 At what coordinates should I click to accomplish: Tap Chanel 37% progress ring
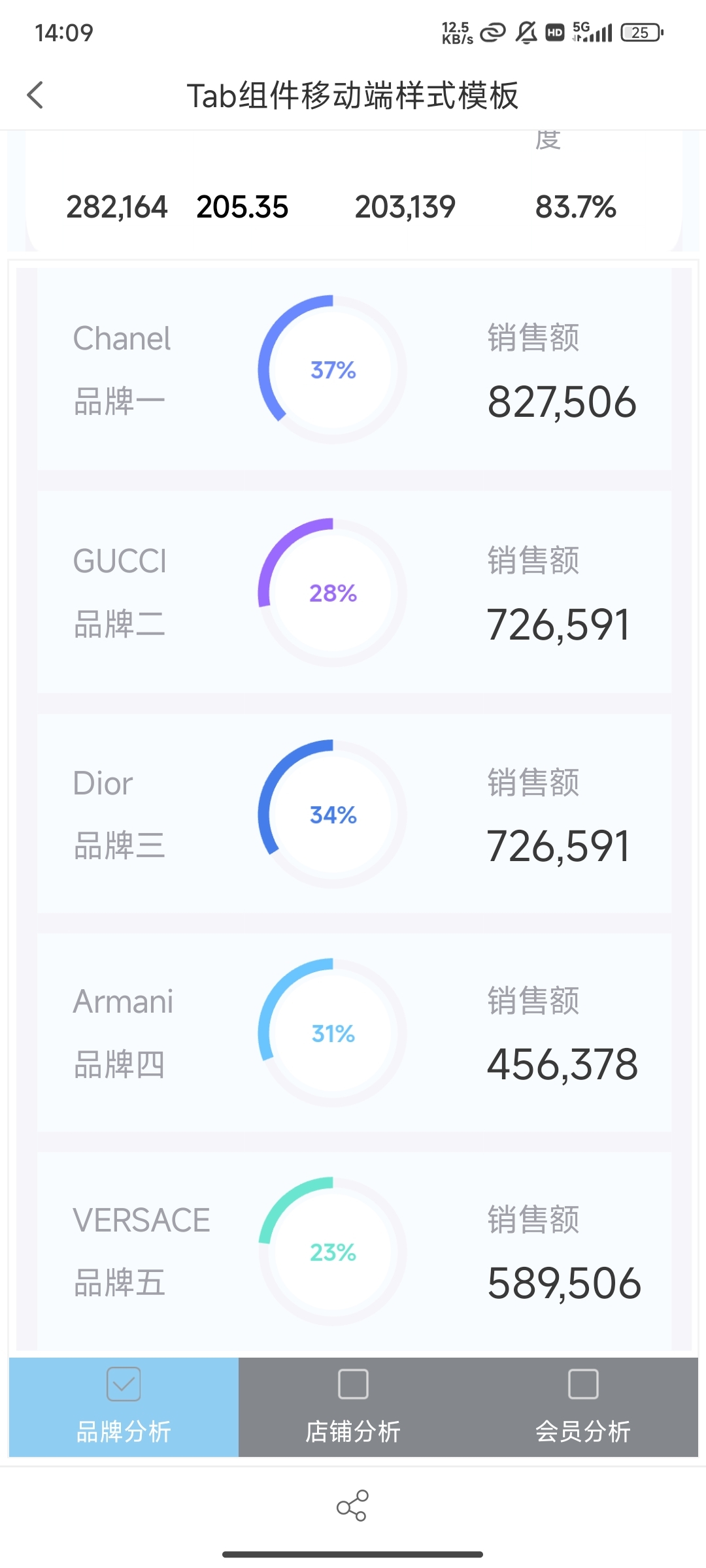333,370
